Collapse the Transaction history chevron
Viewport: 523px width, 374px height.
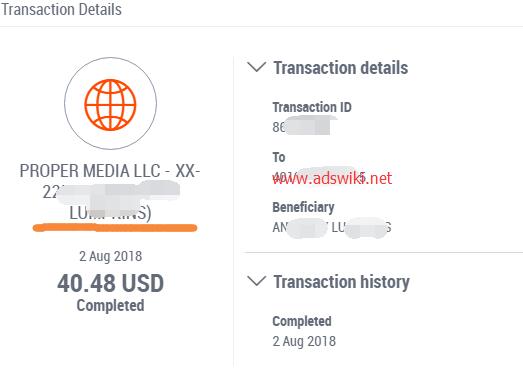(256, 281)
